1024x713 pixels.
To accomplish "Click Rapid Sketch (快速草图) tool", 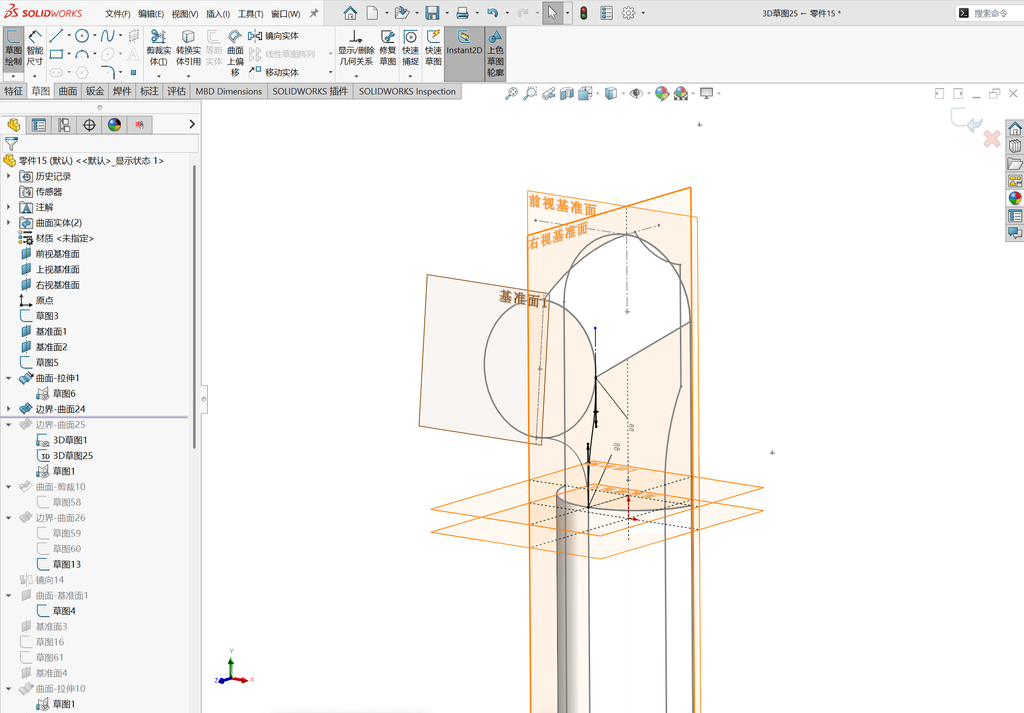I will click(x=434, y=48).
